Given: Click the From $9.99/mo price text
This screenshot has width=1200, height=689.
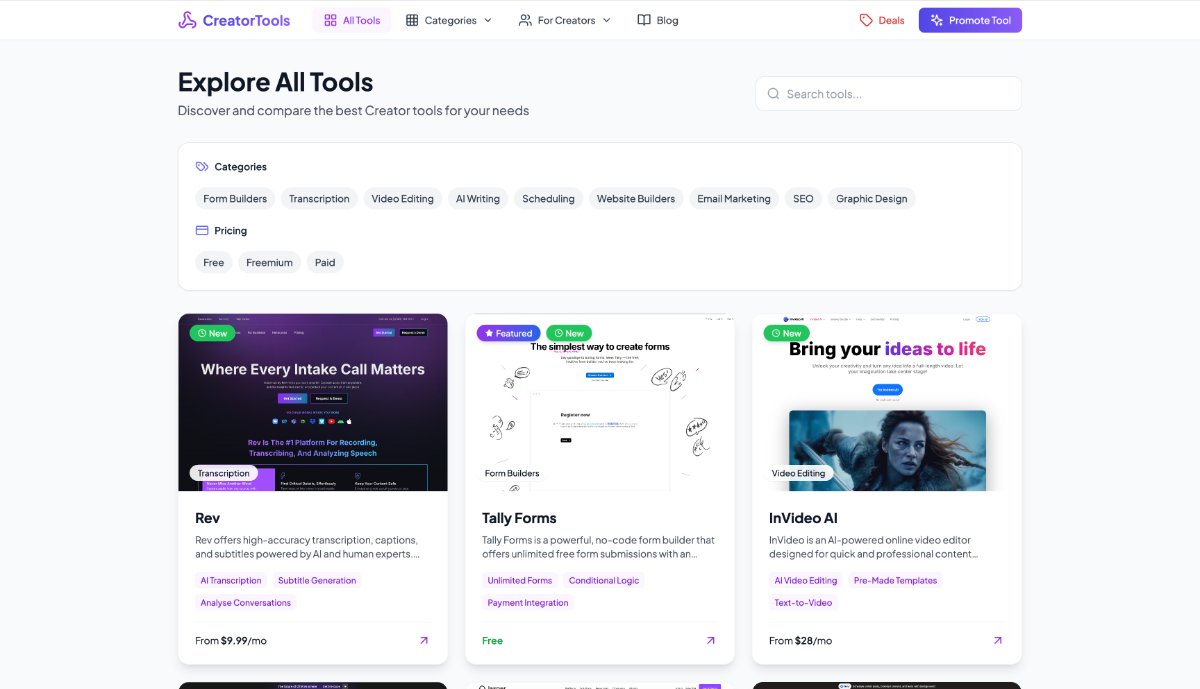Looking at the screenshot, I should pos(231,641).
